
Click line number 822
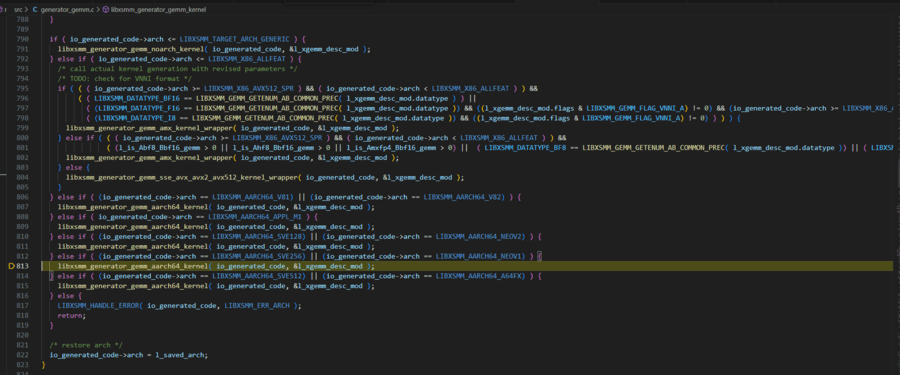pyautogui.click(x=24, y=355)
